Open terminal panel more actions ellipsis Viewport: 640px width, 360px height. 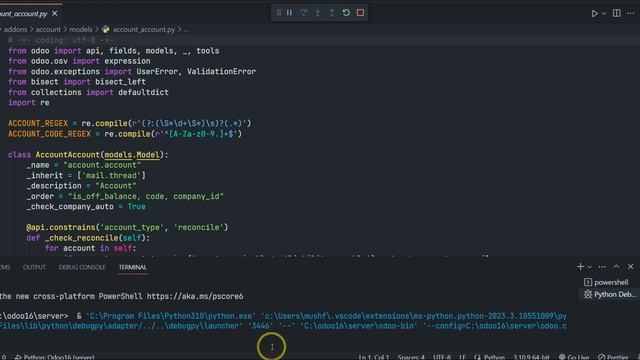pyautogui.click(x=602, y=267)
